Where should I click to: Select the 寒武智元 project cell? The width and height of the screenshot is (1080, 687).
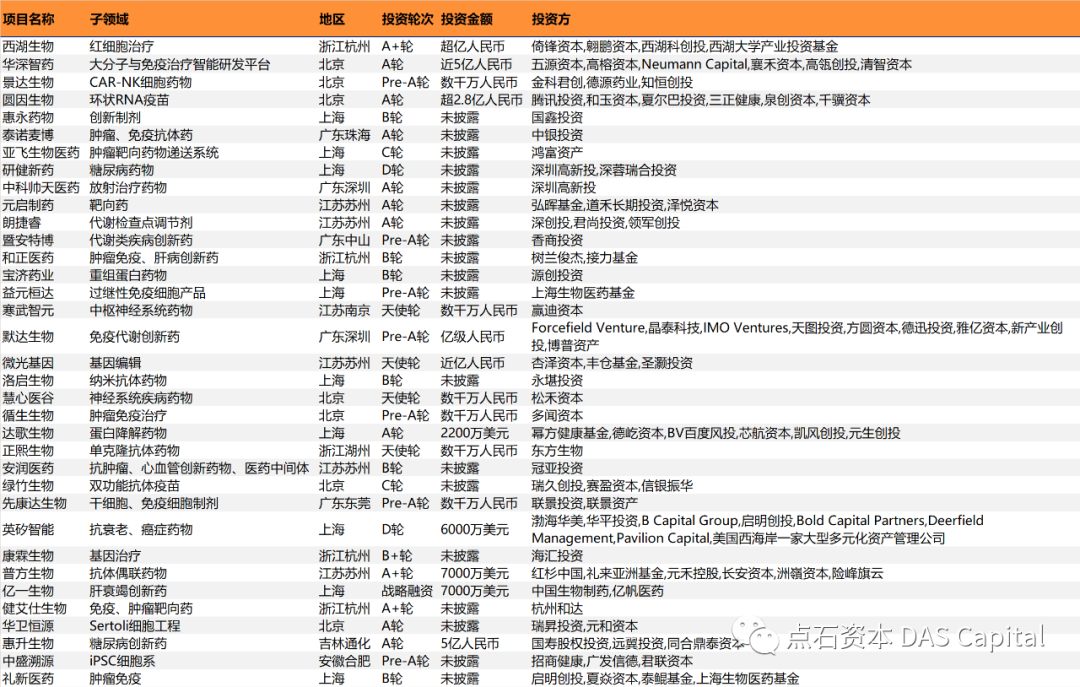(x=28, y=311)
